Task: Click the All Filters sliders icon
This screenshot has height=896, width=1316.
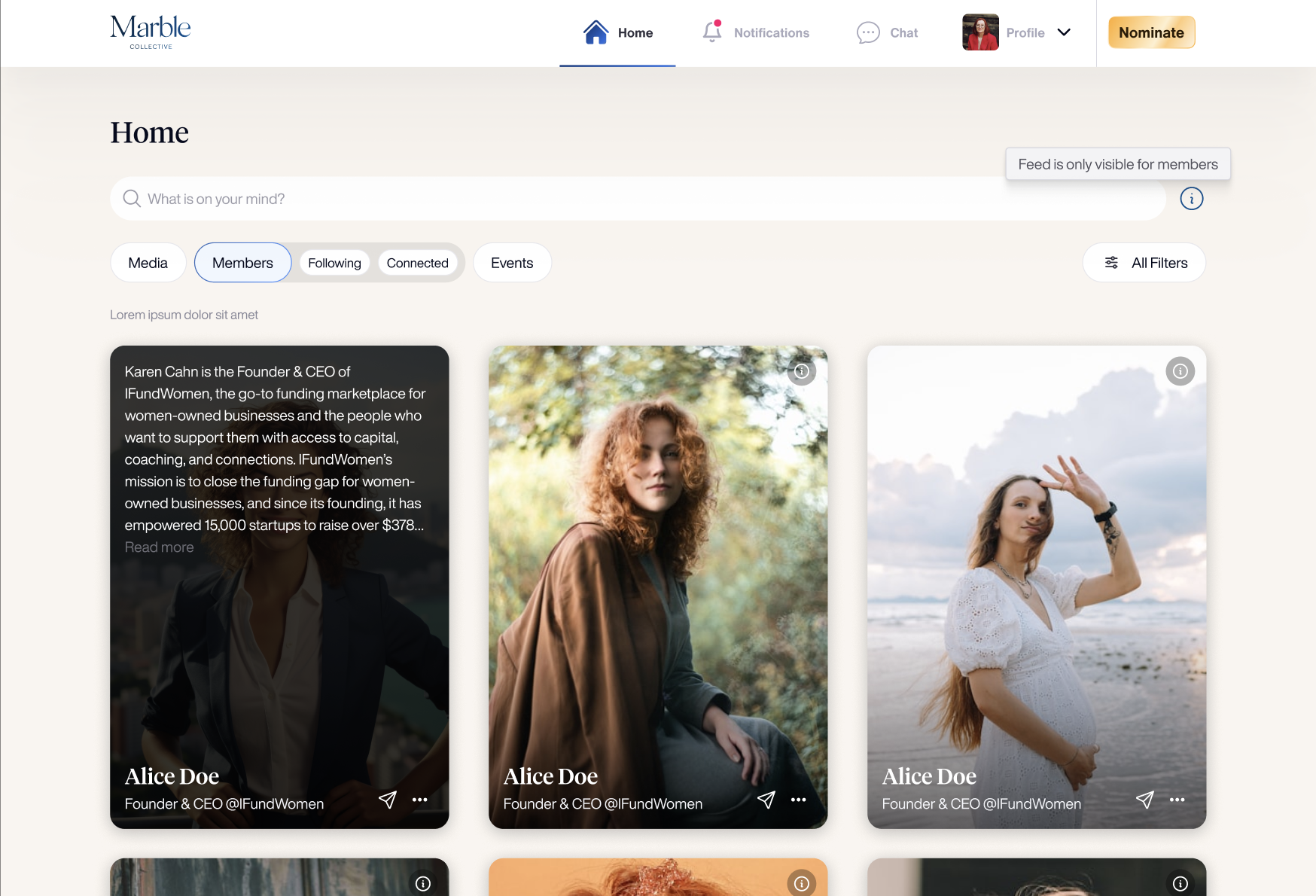Action: tap(1111, 263)
